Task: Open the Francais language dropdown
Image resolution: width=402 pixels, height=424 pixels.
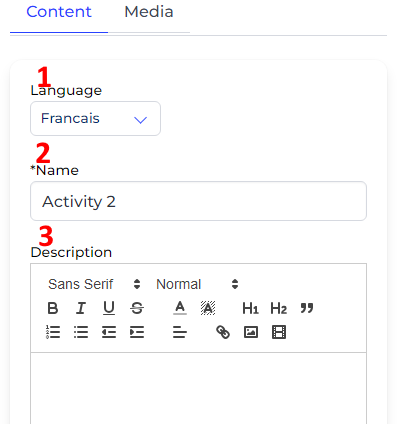Action: (95, 119)
